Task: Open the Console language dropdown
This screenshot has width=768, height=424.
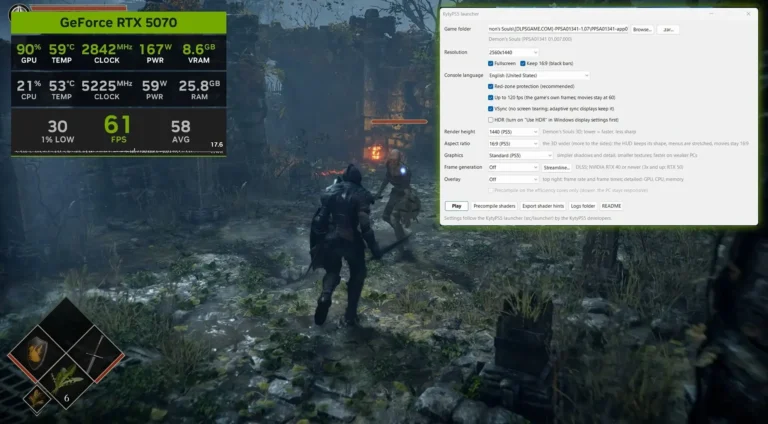Action: point(538,75)
